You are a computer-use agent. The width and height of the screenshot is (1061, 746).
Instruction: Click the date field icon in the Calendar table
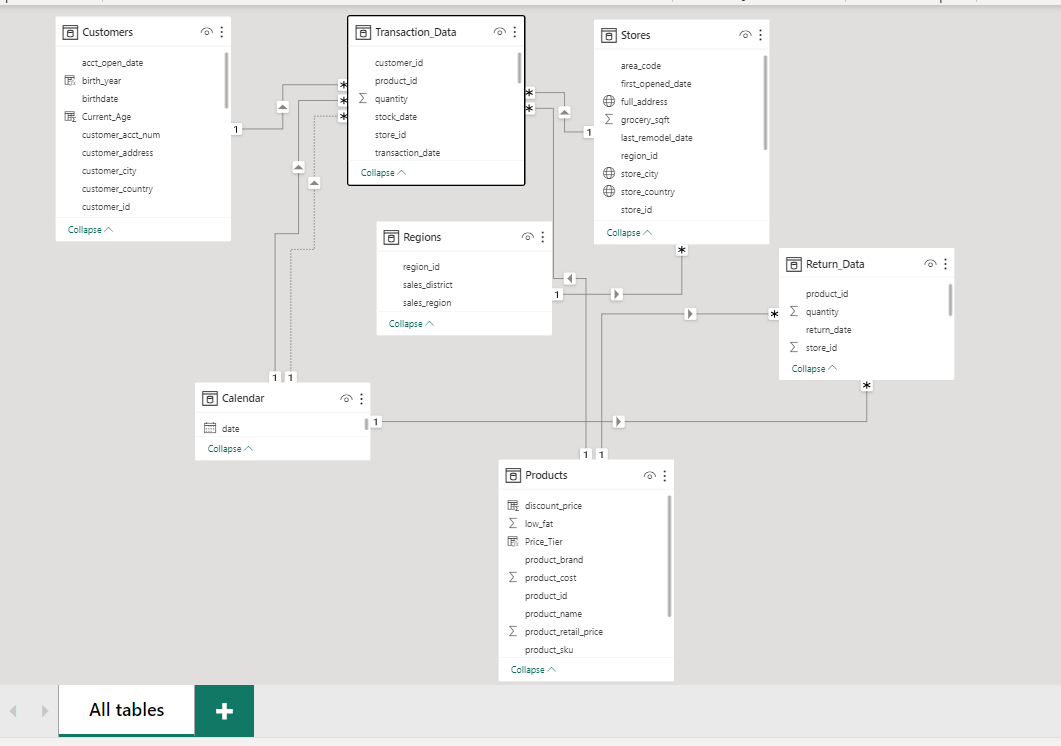[209, 427]
